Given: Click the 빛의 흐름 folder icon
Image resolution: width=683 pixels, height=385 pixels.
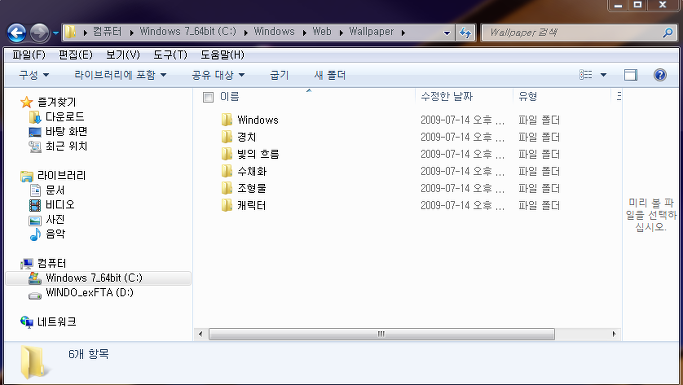Looking at the screenshot, I should (x=227, y=154).
